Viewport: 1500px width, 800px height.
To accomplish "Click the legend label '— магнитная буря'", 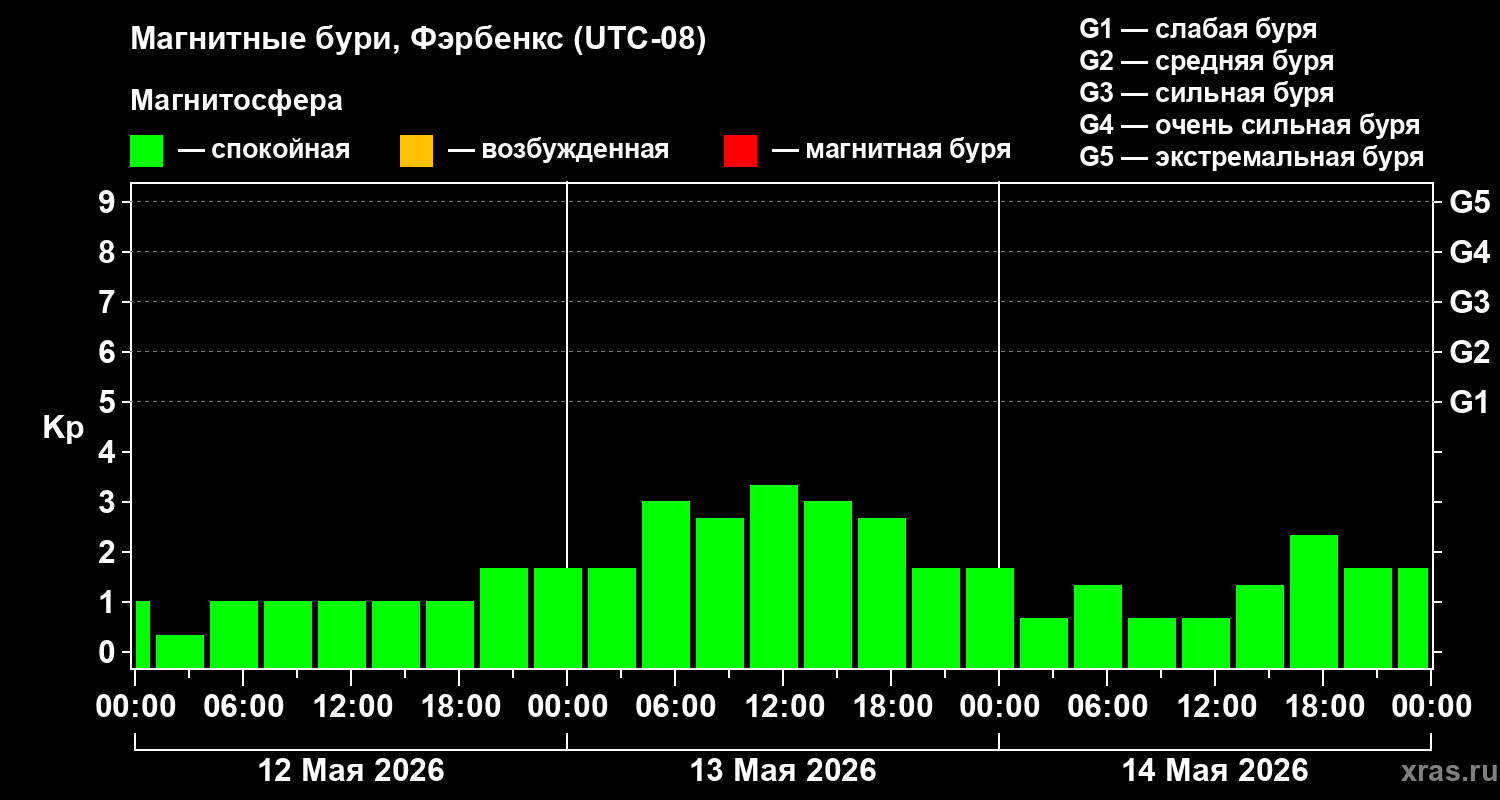I will pyautogui.click(x=891, y=150).
